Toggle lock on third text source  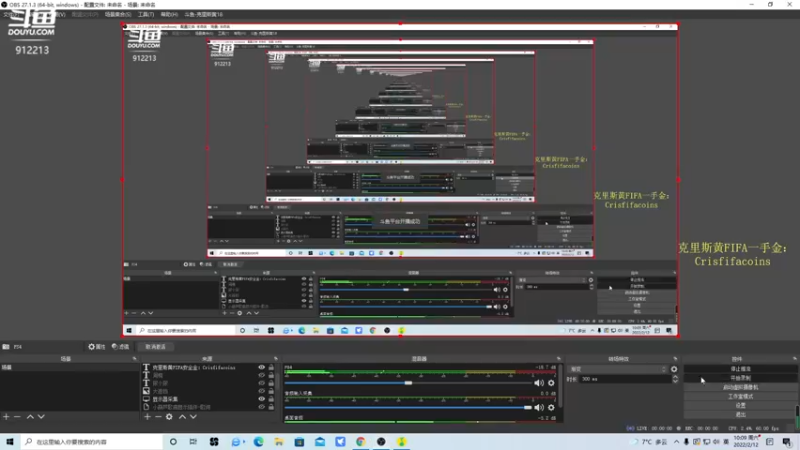(271, 383)
